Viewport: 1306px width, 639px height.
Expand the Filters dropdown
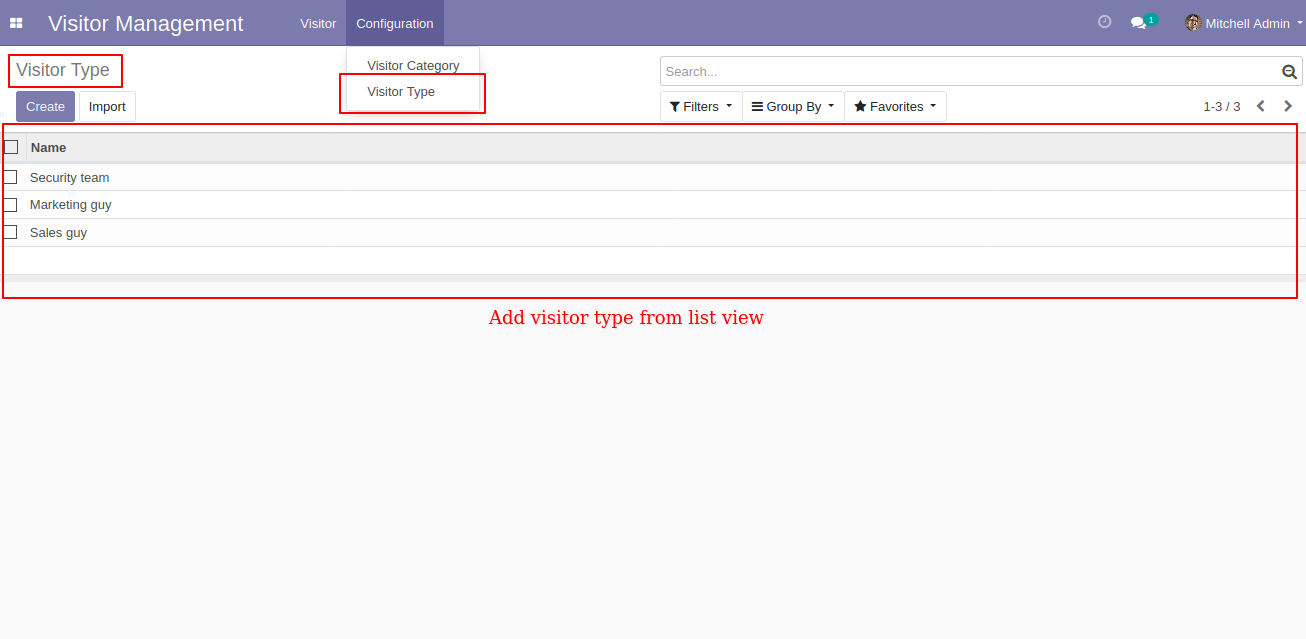[x=701, y=106]
